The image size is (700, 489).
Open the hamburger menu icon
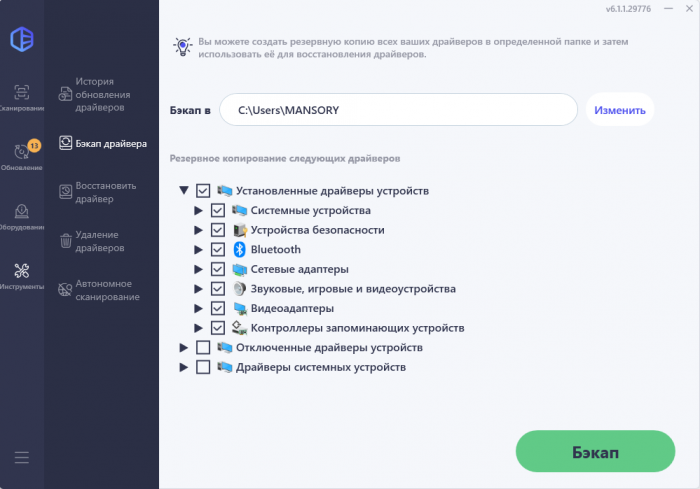22,457
